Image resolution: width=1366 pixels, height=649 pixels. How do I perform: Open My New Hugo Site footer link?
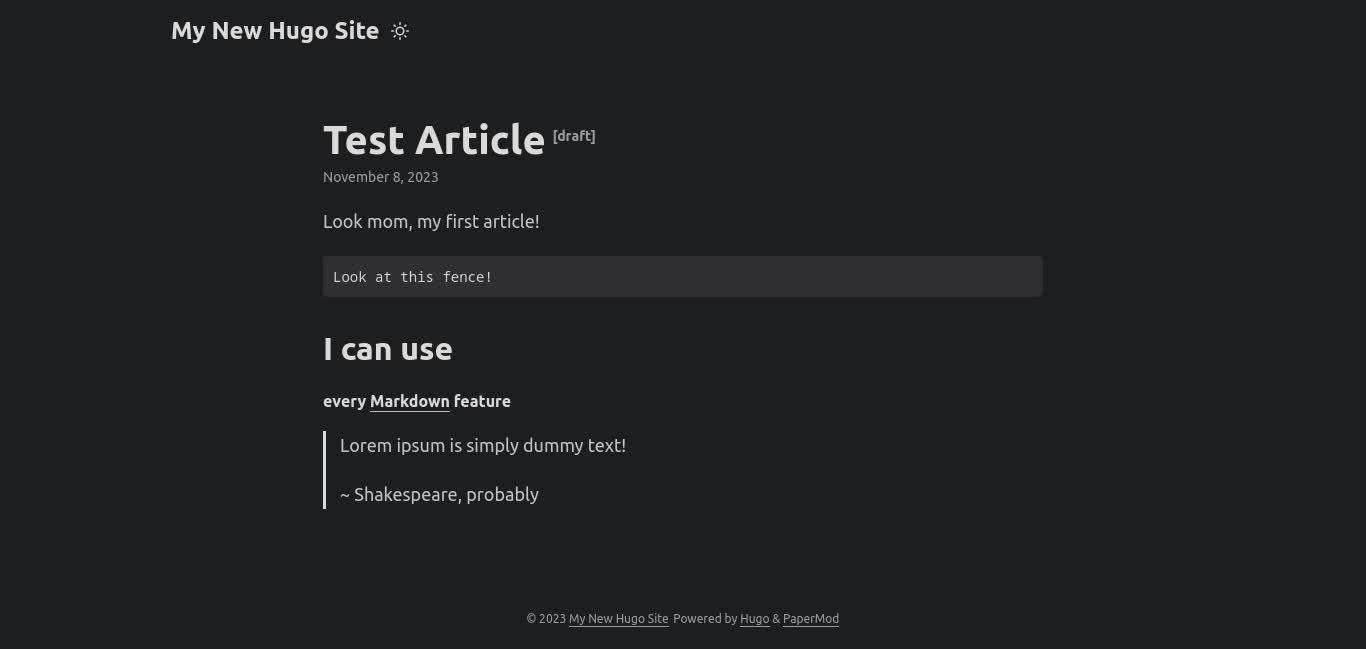[x=618, y=618]
